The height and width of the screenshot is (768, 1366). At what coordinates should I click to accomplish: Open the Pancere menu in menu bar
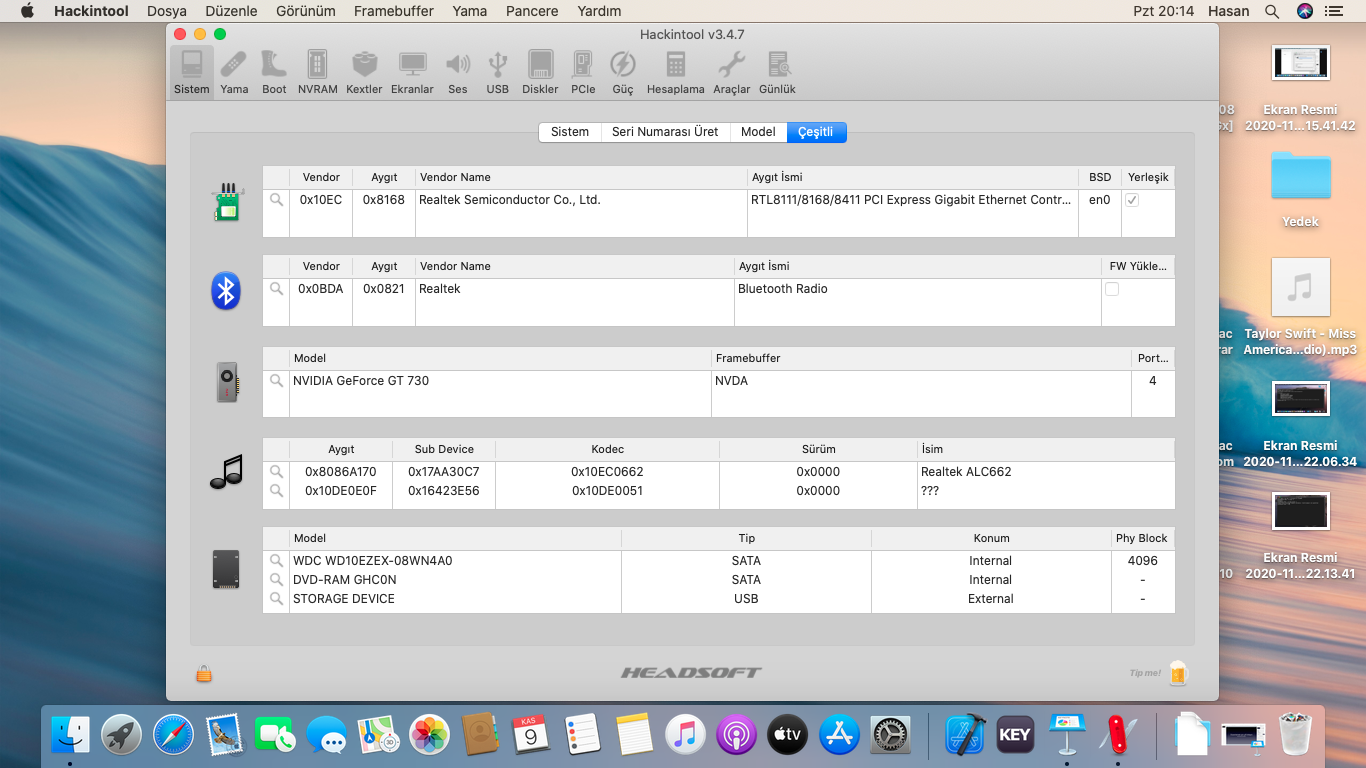click(x=532, y=11)
